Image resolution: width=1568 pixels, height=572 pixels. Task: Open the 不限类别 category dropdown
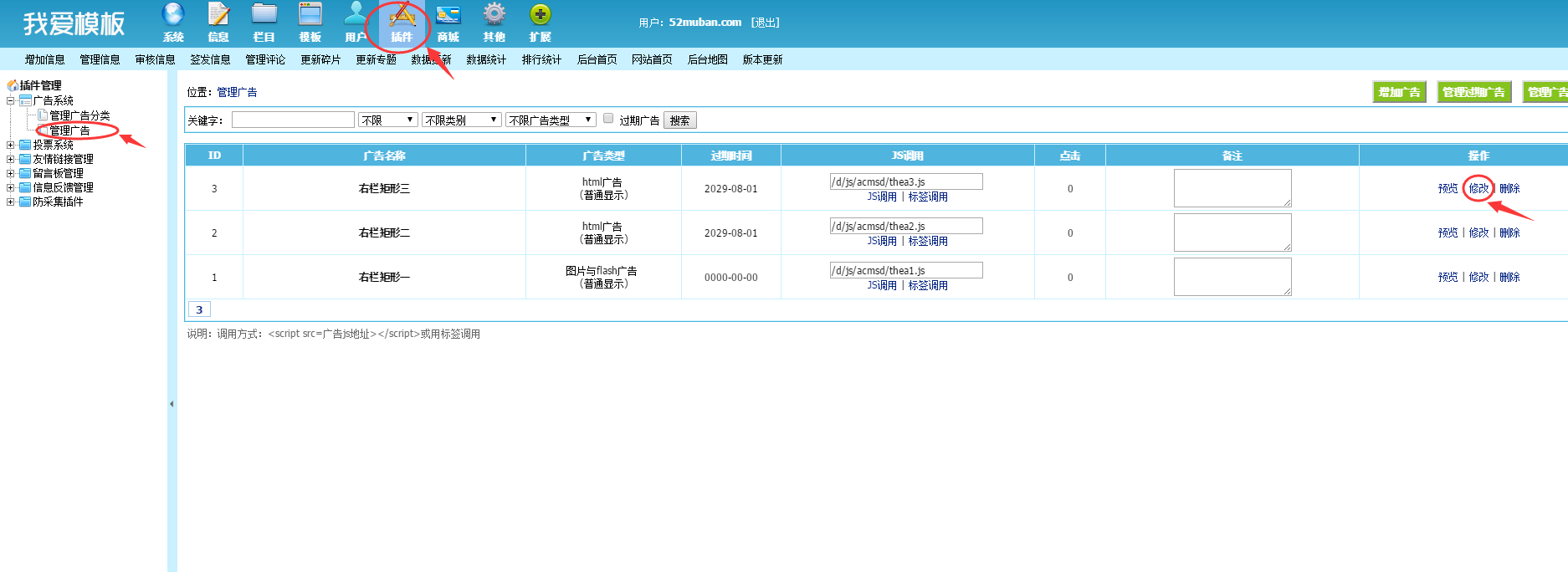[x=462, y=120]
